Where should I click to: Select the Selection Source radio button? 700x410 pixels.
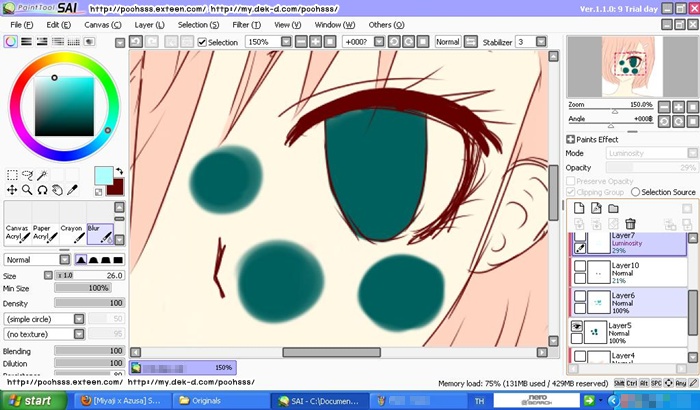(635, 192)
